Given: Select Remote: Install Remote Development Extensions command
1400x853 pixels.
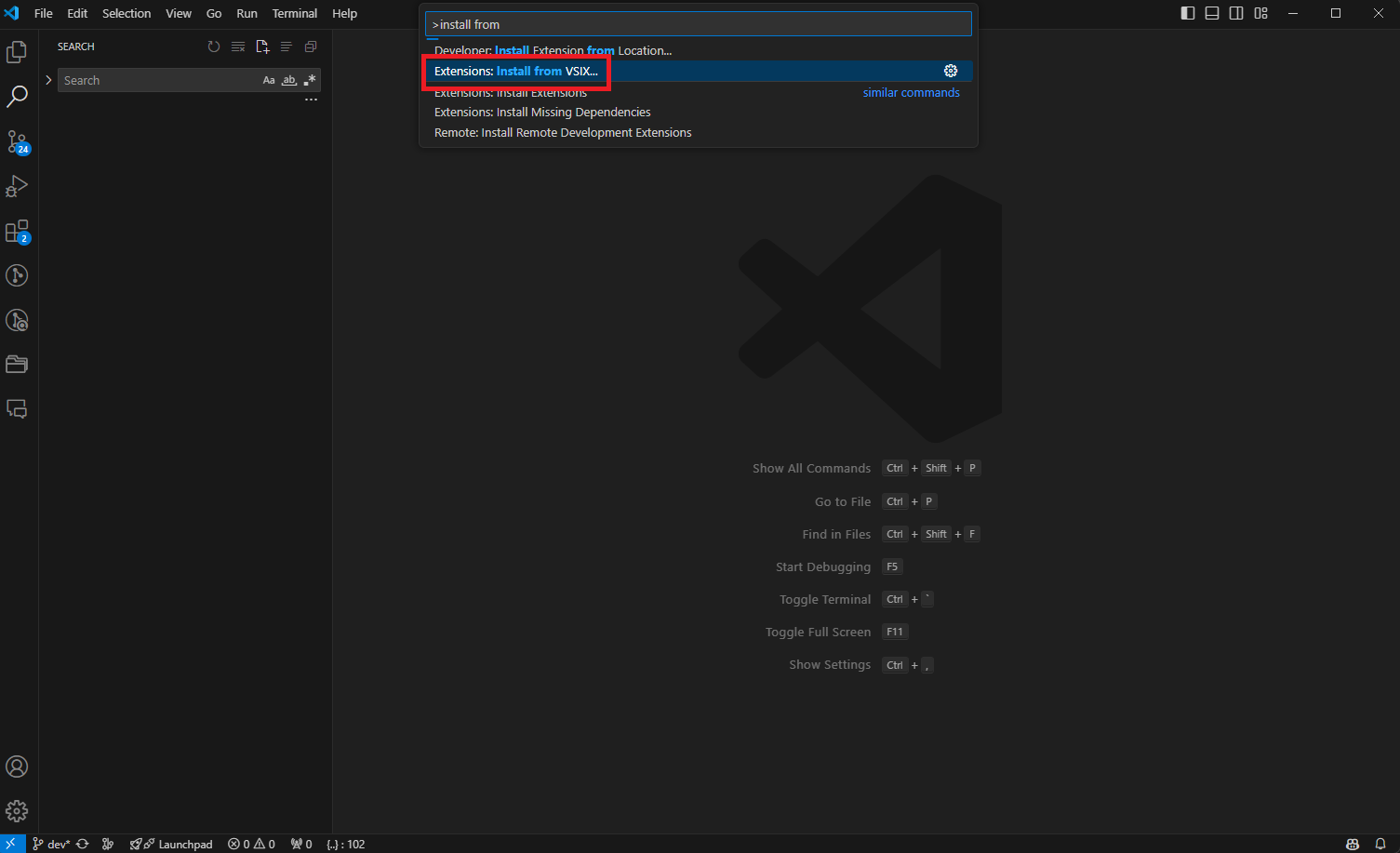Looking at the screenshot, I should (x=699, y=132).
